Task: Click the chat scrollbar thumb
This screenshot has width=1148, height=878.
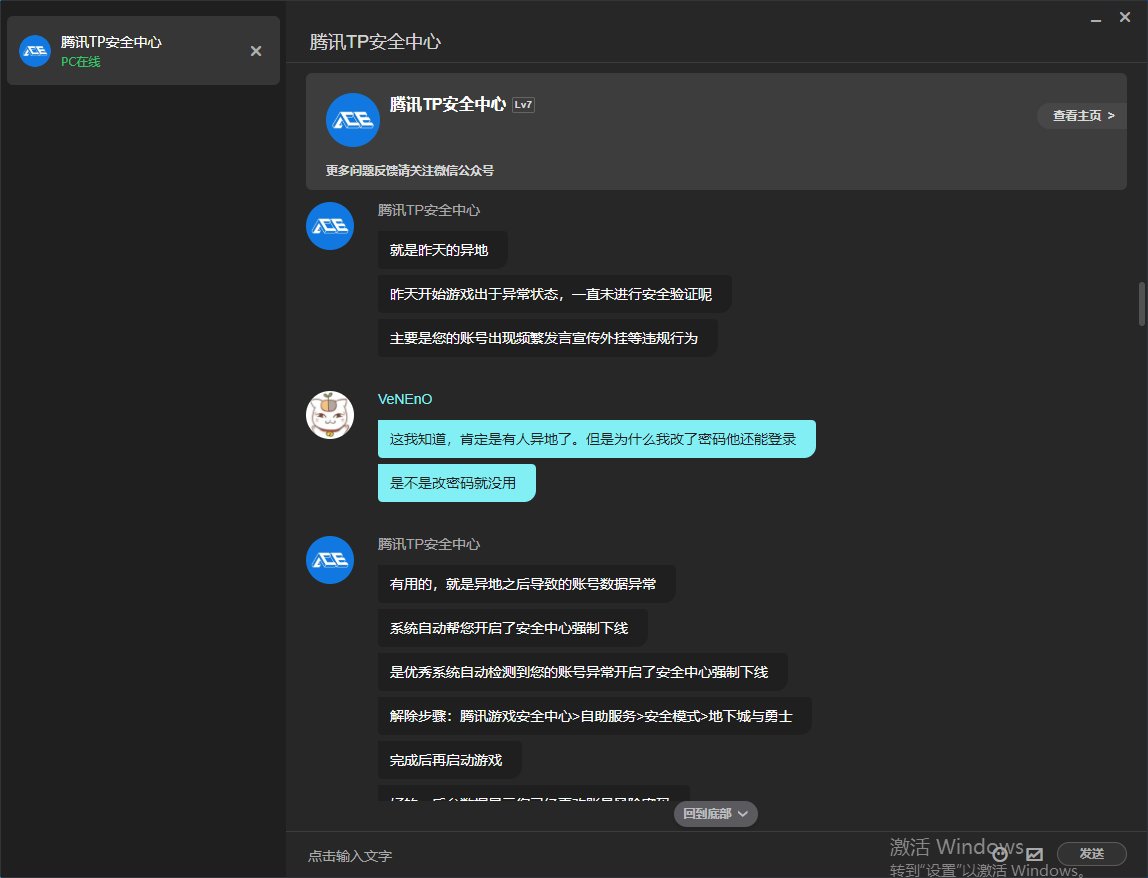Action: tap(1141, 304)
